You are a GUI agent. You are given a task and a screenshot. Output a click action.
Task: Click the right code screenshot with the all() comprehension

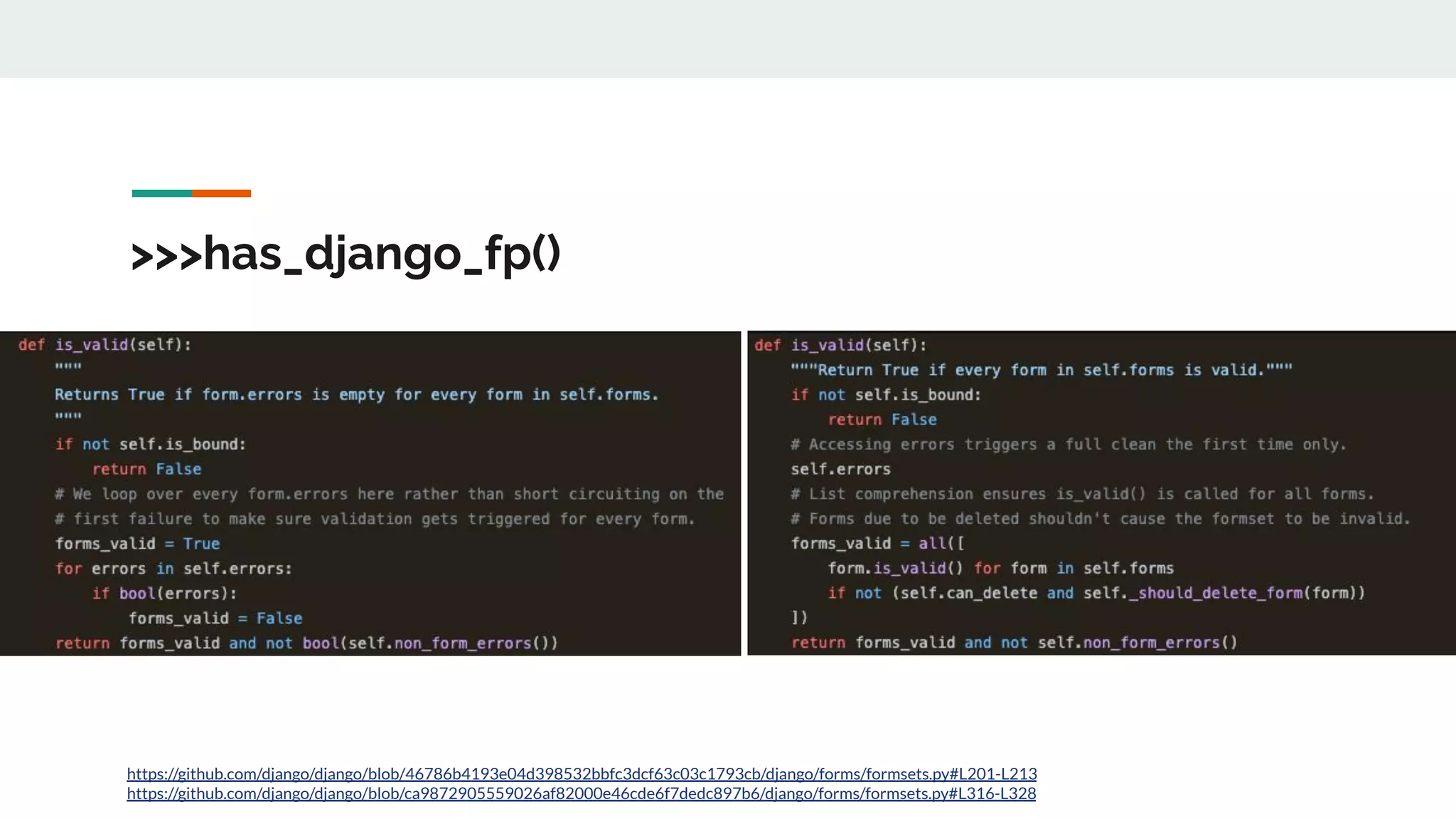tap(1101, 493)
